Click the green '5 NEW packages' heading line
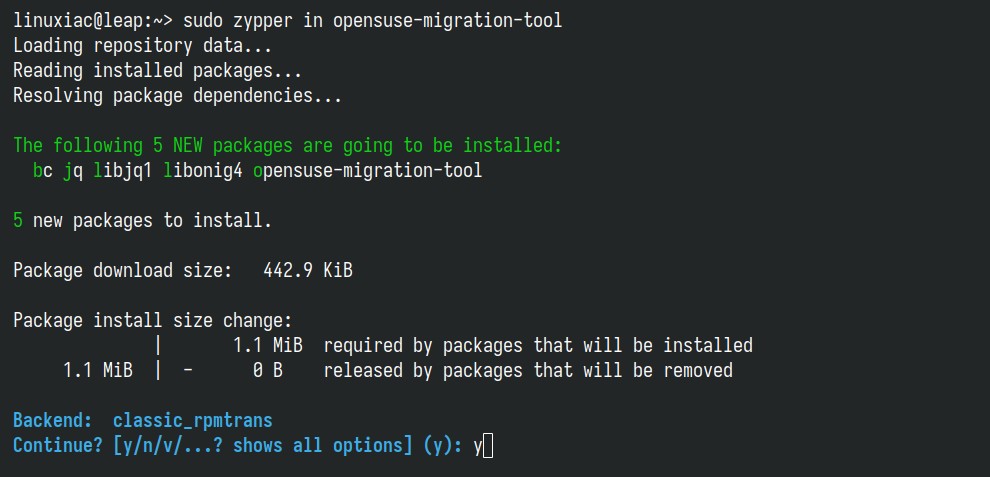The image size is (990, 477). click(x=287, y=146)
